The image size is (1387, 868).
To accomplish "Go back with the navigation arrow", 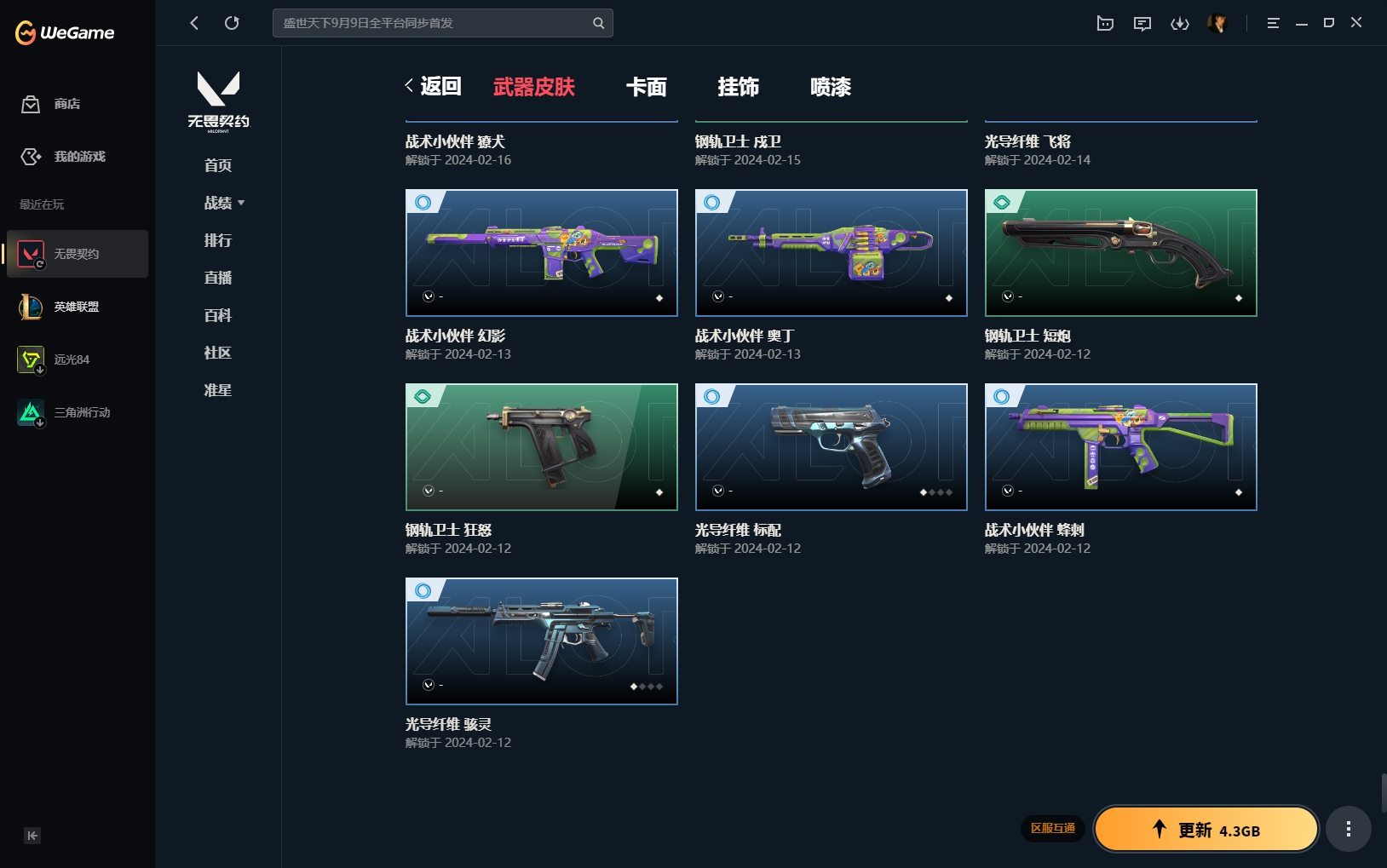I will [x=194, y=23].
